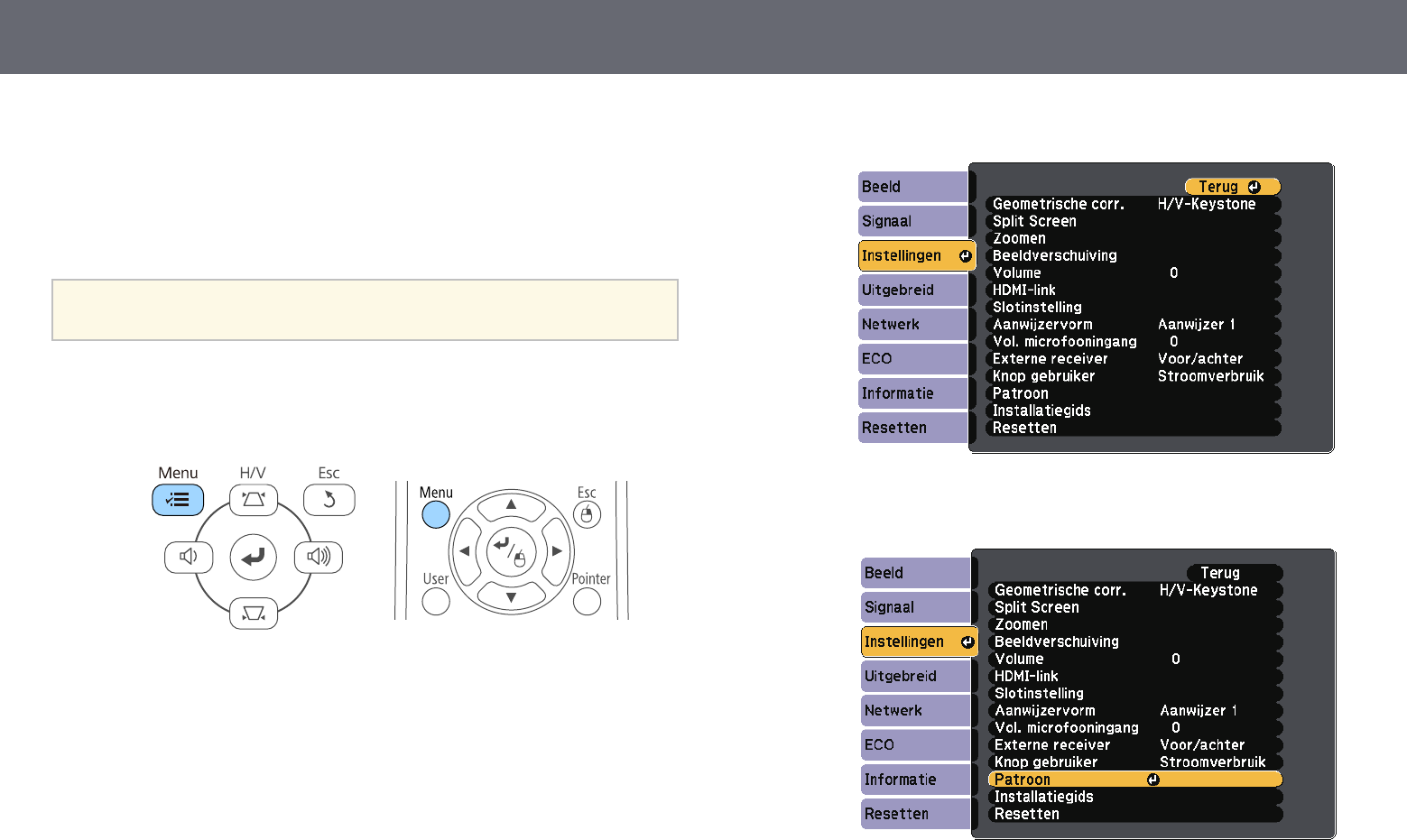Select Externe receiver in menu with Terug highlighted

[1134, 358]
